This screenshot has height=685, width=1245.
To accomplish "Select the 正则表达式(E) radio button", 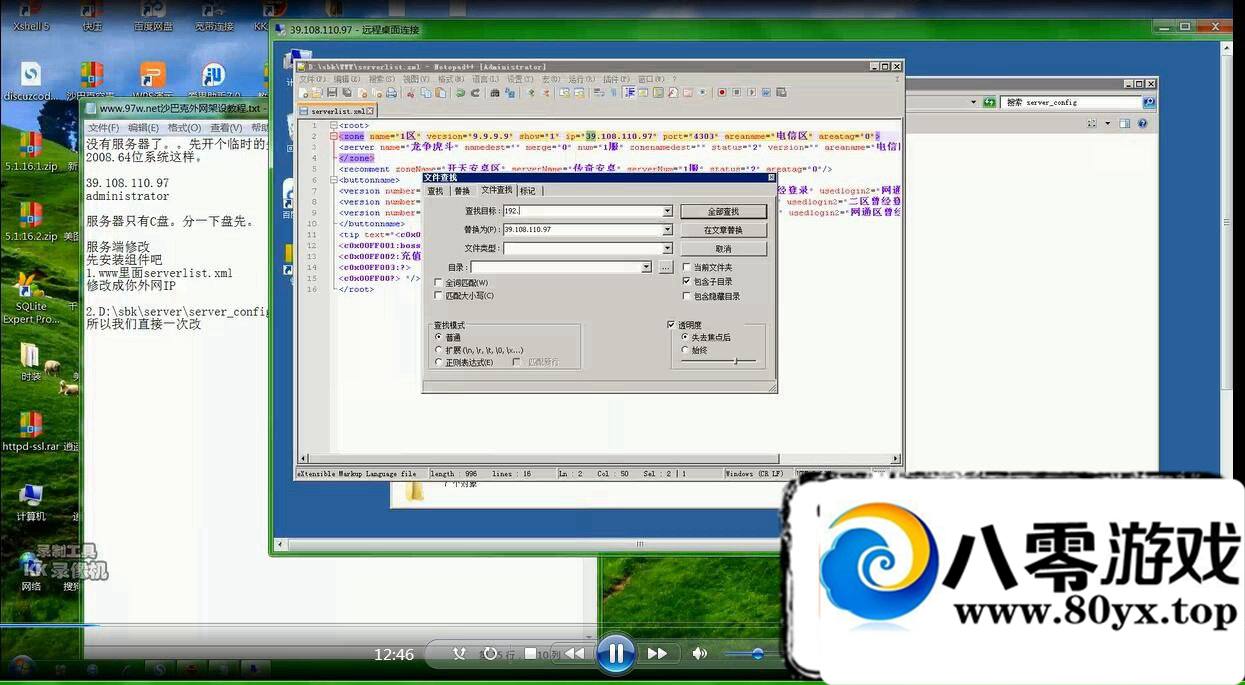I will point(439,362).
